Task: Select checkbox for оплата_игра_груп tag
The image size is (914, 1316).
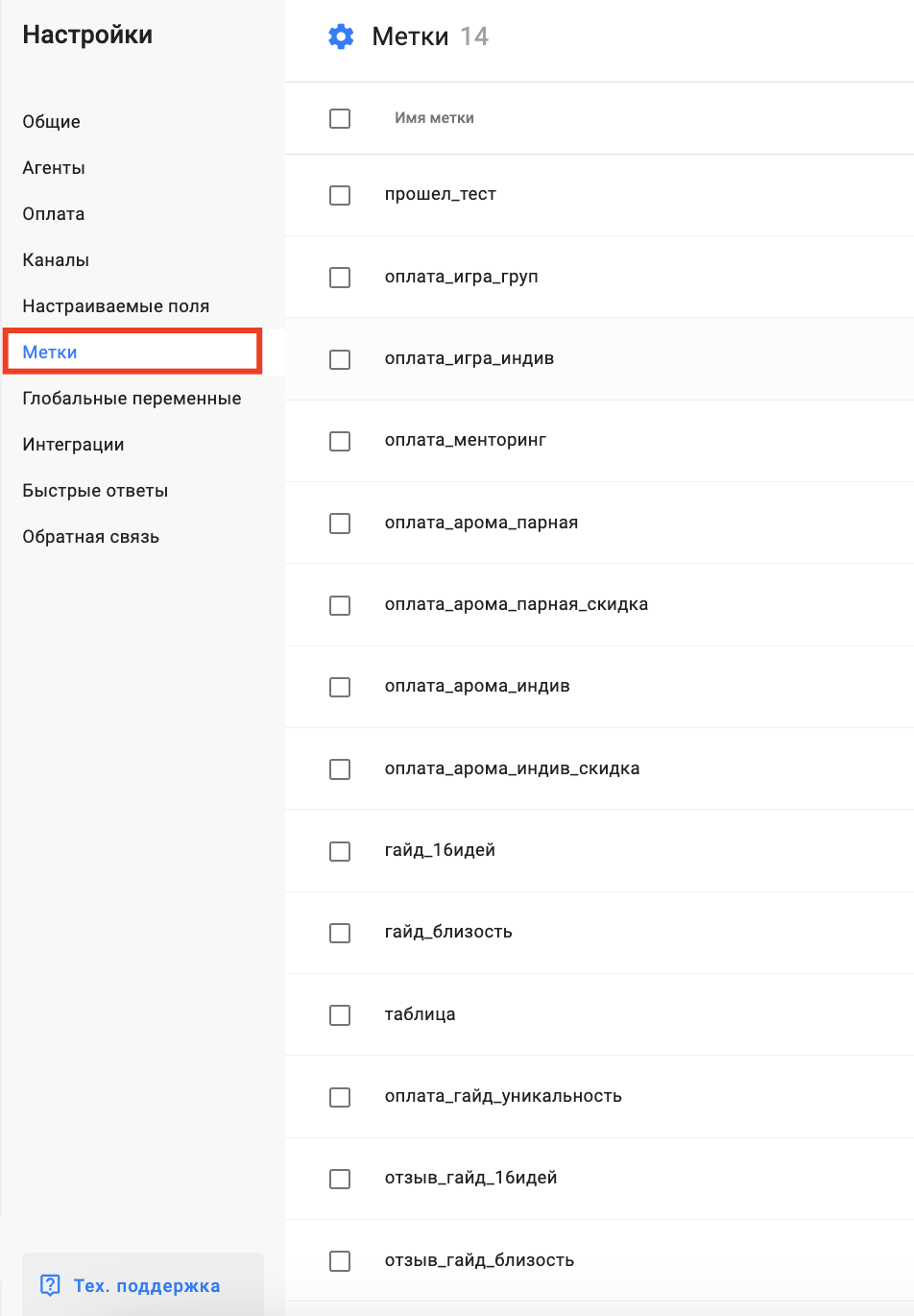Action: 340,278
